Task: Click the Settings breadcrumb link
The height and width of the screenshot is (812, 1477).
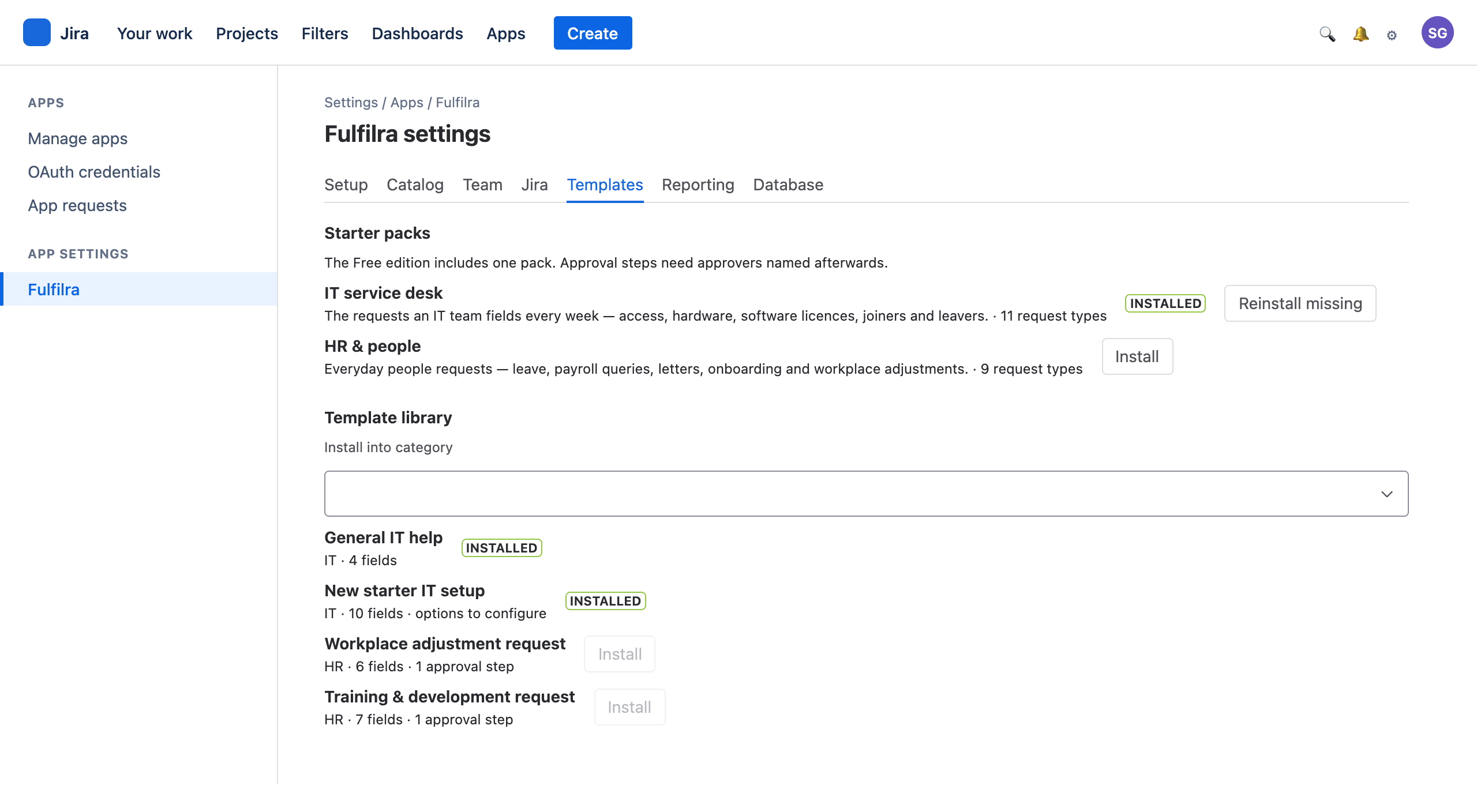Action: click(351, 103)
